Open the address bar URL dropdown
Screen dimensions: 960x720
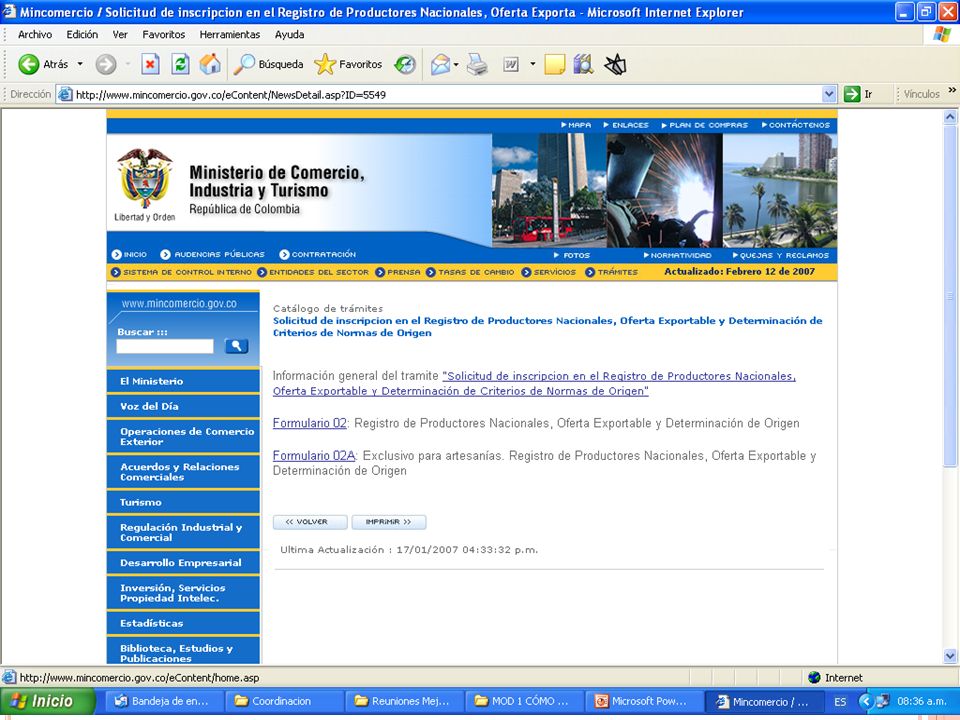coord(829,94)
